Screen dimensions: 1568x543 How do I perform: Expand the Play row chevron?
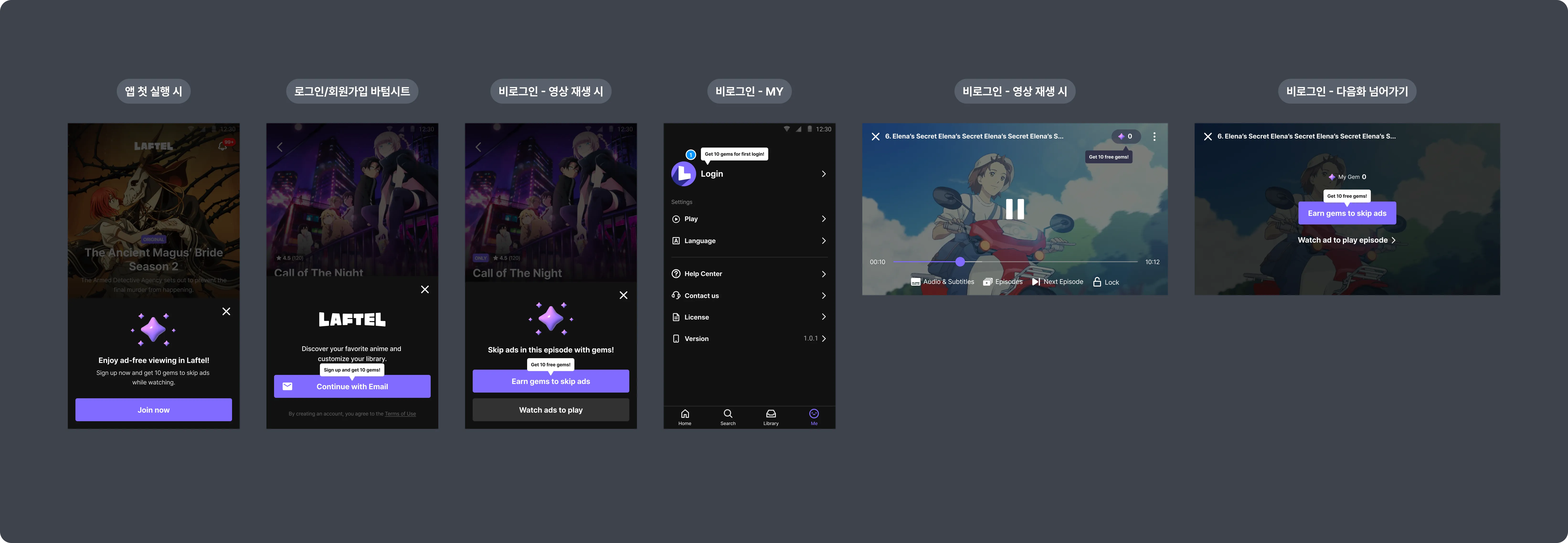pyautogui.click(x=824, y=219)
